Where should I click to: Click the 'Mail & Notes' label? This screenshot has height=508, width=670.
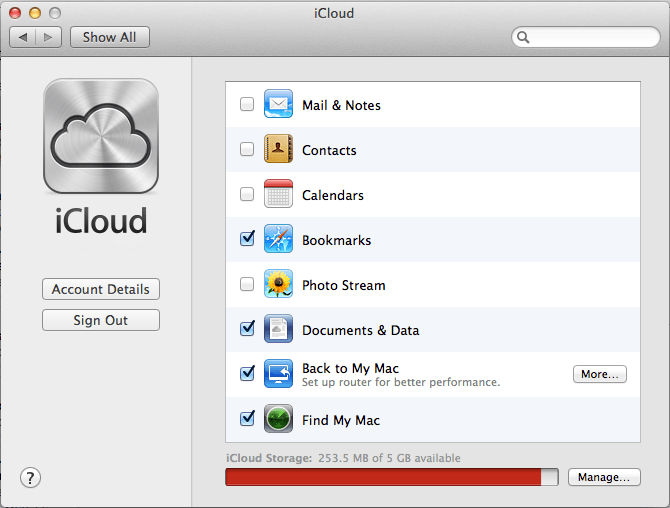(341, 105)
